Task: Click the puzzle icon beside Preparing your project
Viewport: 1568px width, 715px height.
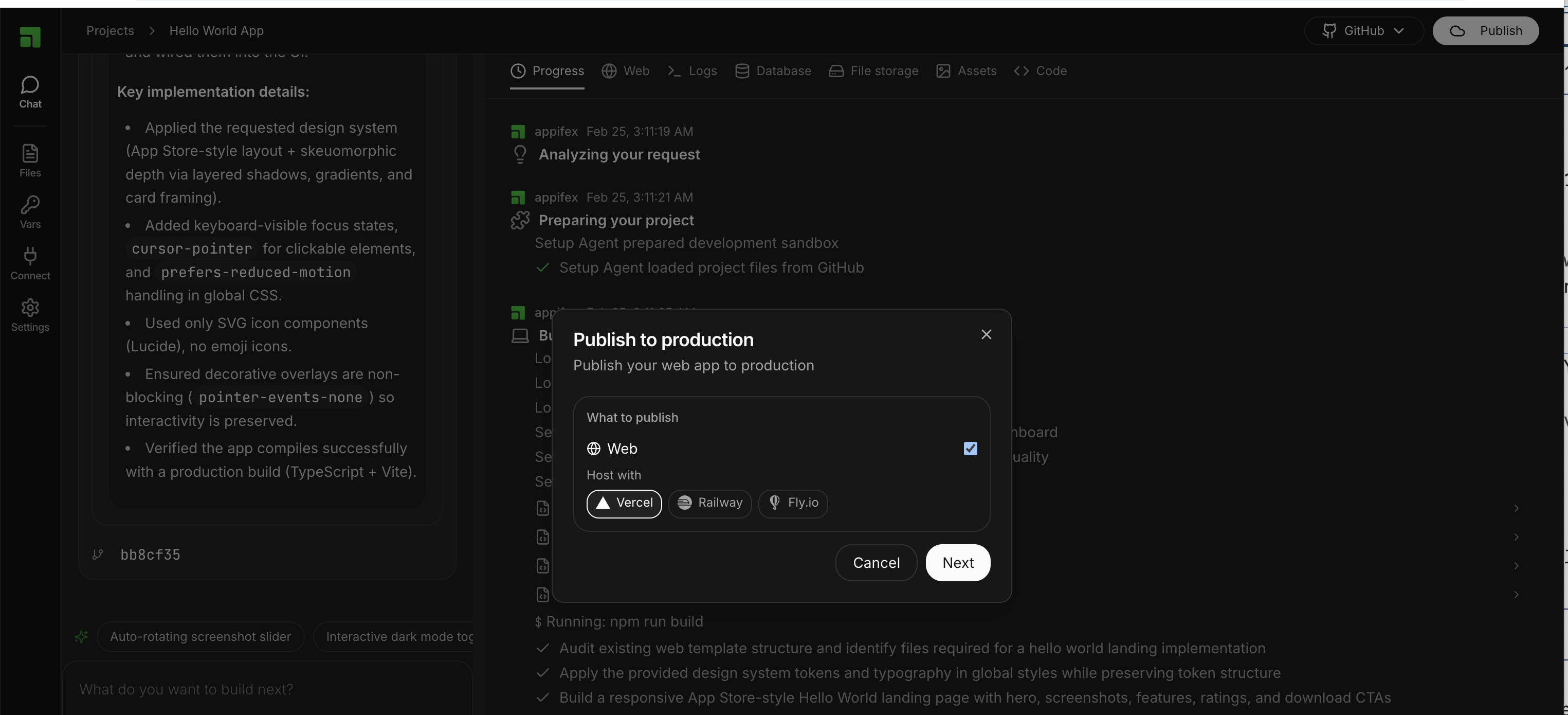Action: coord(520,220)
